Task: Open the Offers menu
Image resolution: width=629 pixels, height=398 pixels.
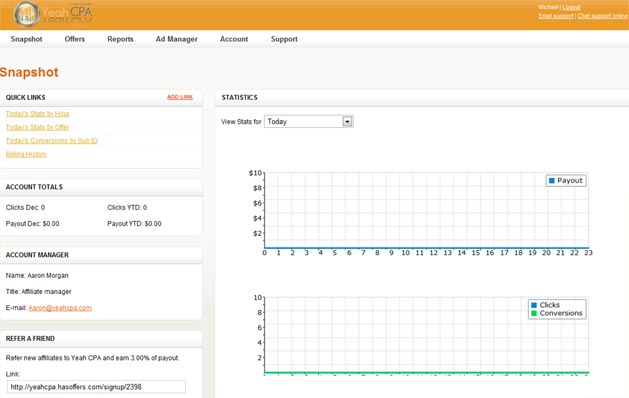Action: (x=75, y=39)
